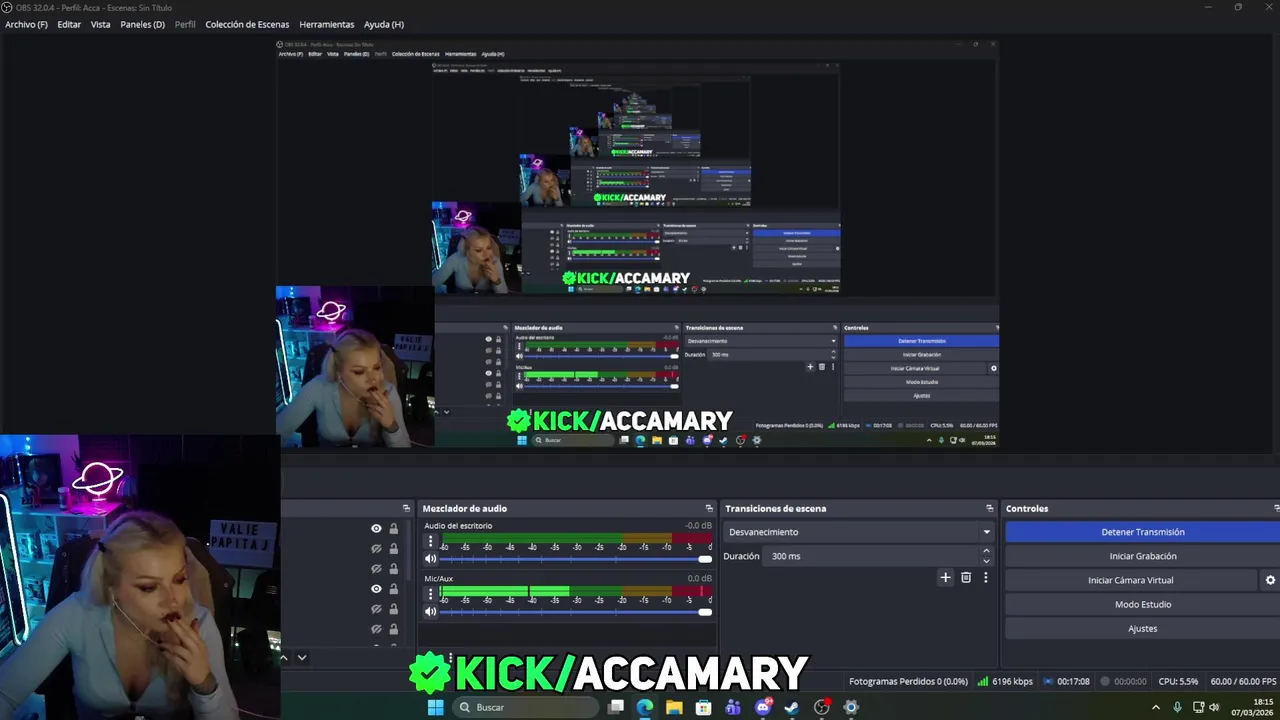This screenshot has height=720, width=1280.
Task: Click the 60.00 / 60.00 FPS status text
Action: [1243, 681]
